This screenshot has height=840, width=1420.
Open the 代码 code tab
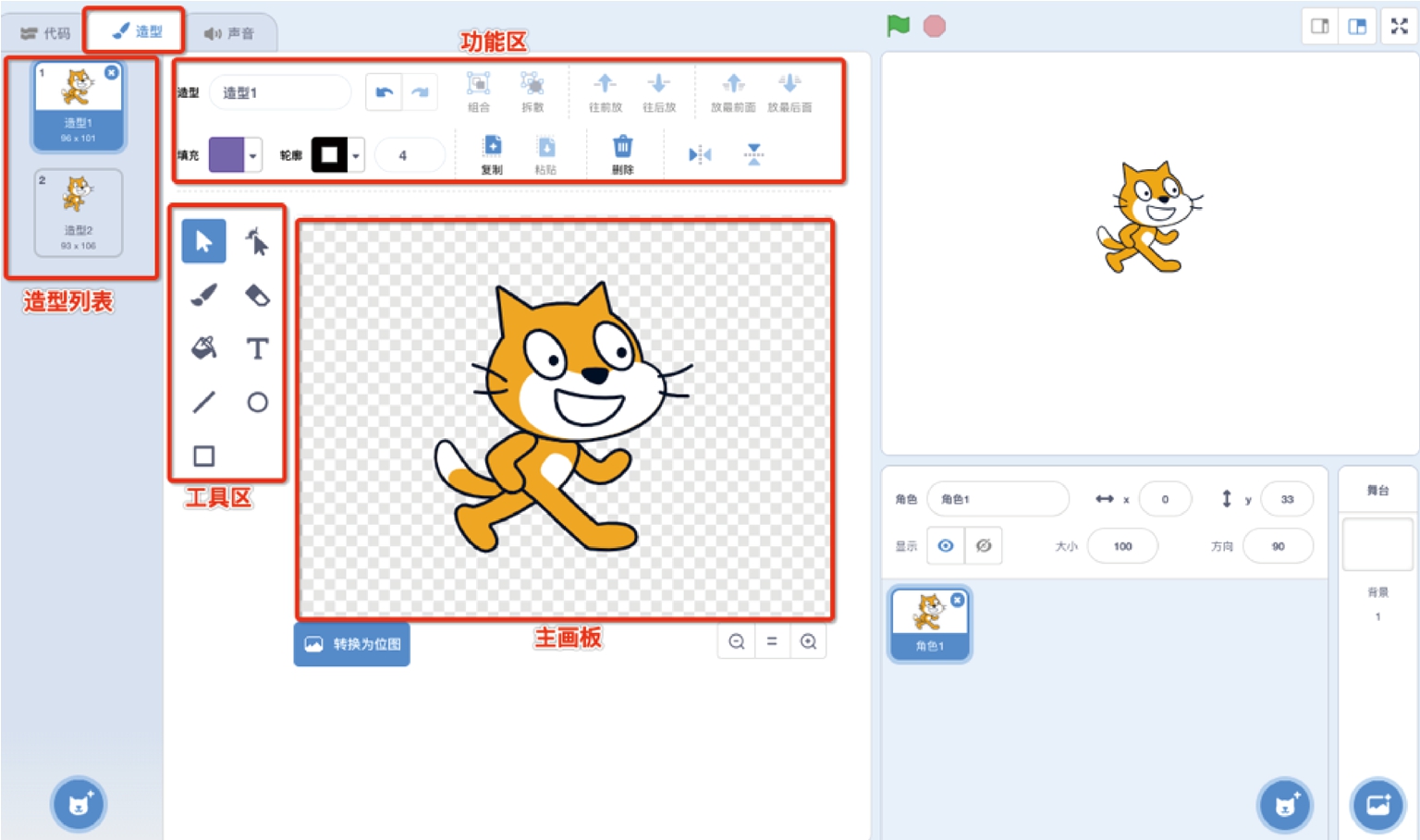(46, 33)
